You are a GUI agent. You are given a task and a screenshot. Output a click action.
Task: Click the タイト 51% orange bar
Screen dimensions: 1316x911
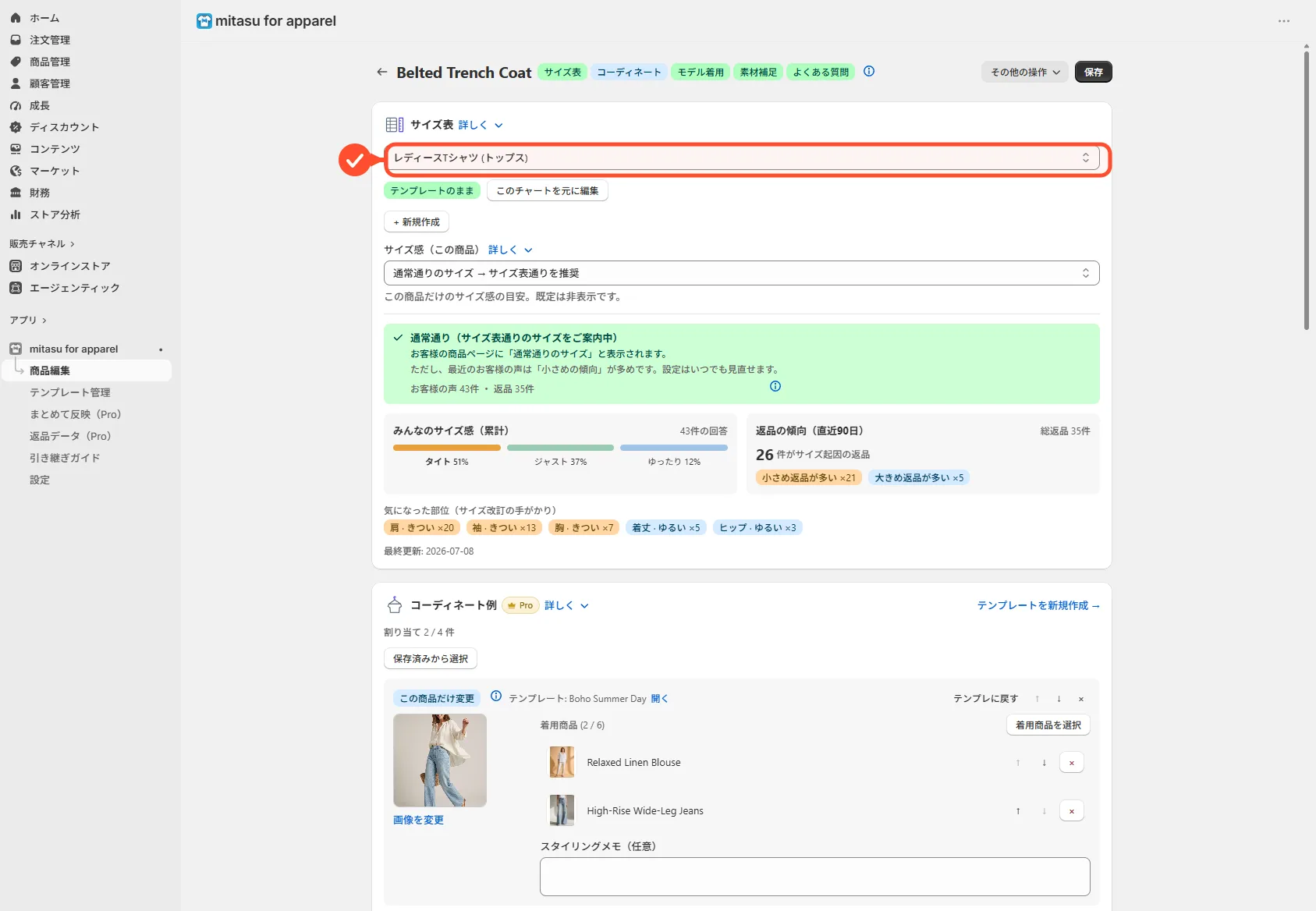point(447,448)
